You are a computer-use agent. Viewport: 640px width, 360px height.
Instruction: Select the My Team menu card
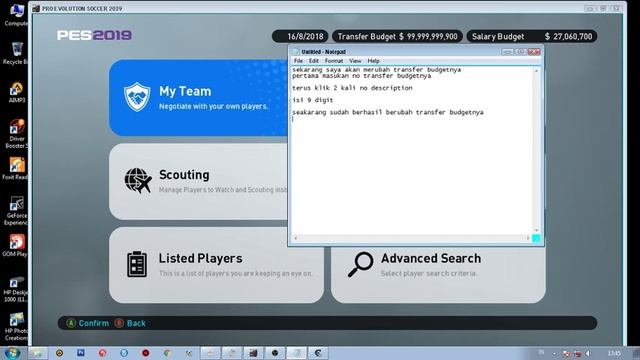pyautogui.click(x=198, y=98)
